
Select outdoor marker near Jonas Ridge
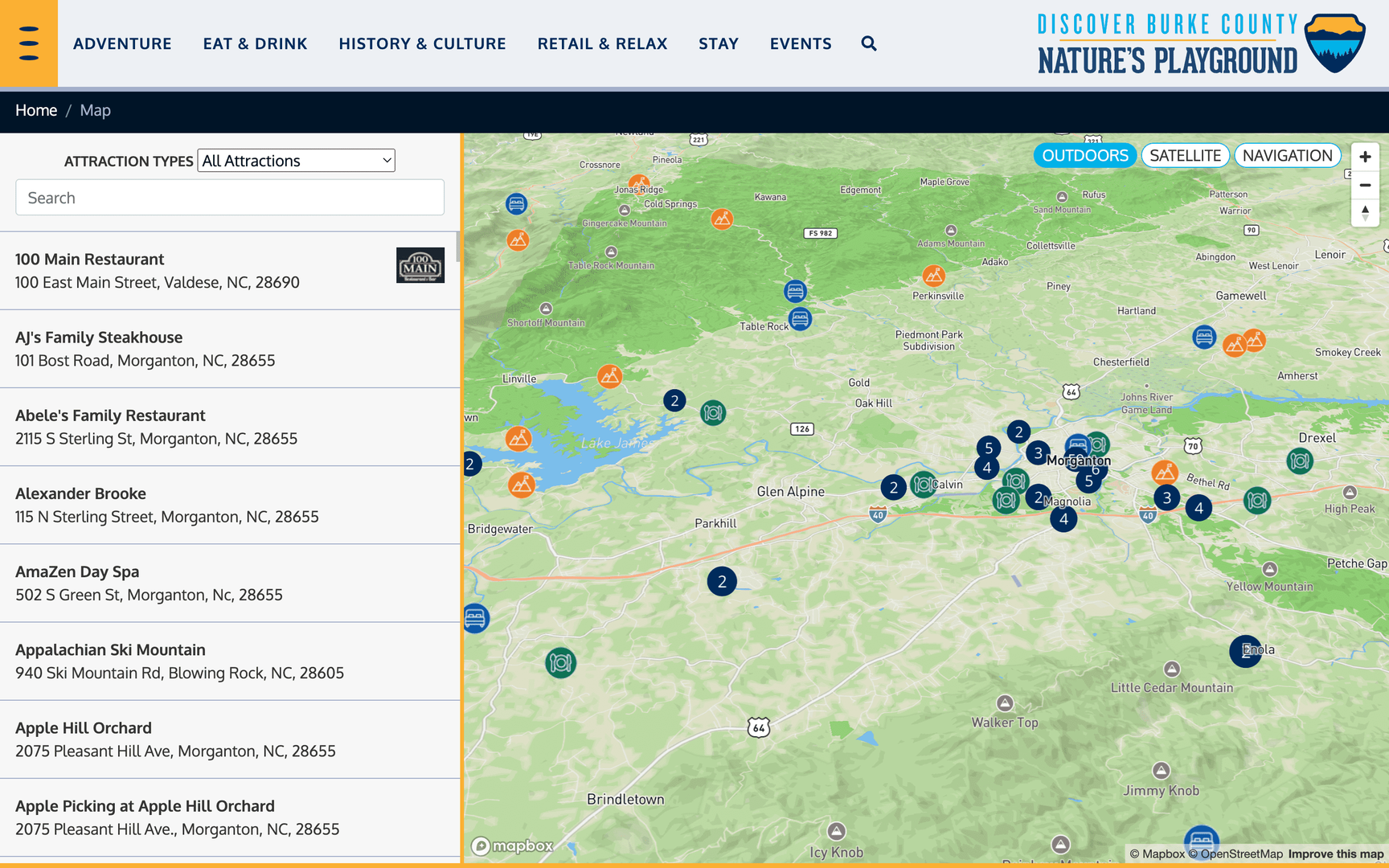click(639, 186)
